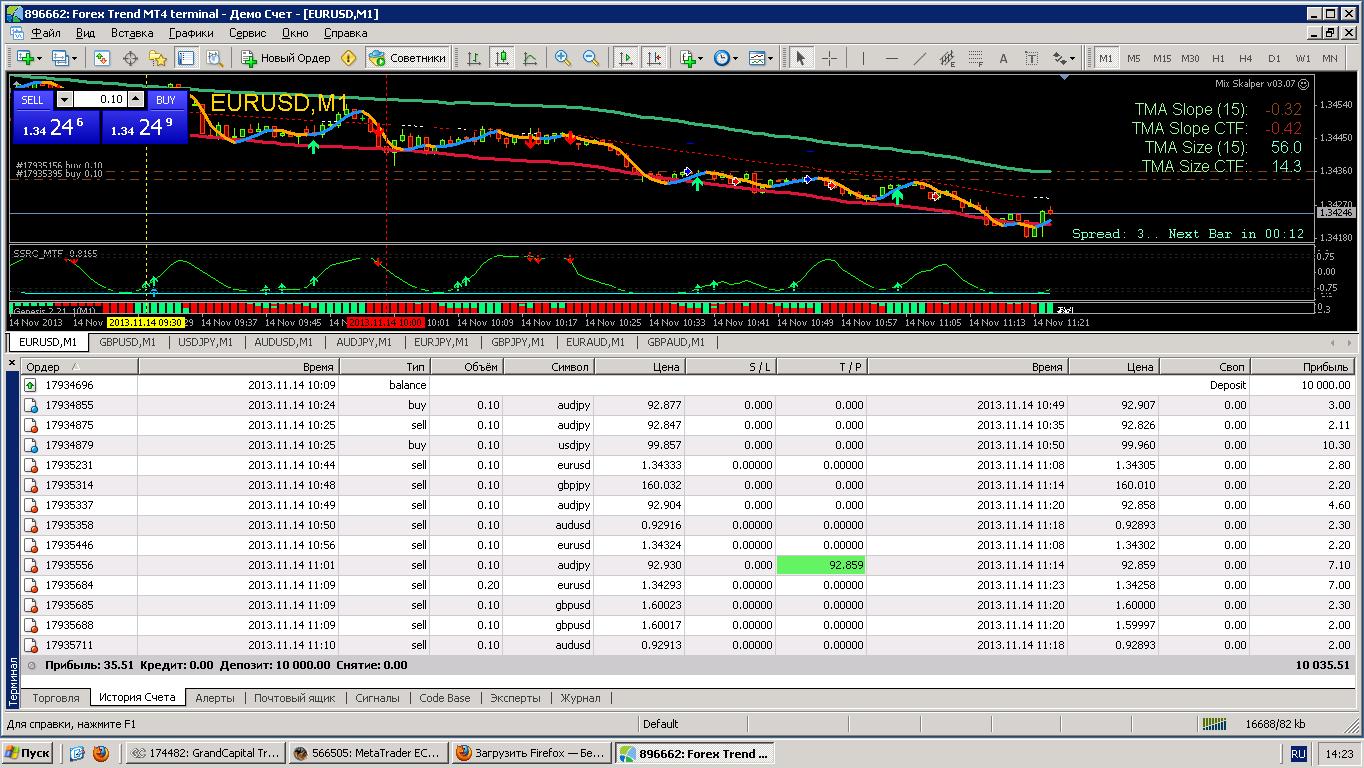Select the crosshair cursor tool
Screen dimensions: 1364x768
coord(829,58)
